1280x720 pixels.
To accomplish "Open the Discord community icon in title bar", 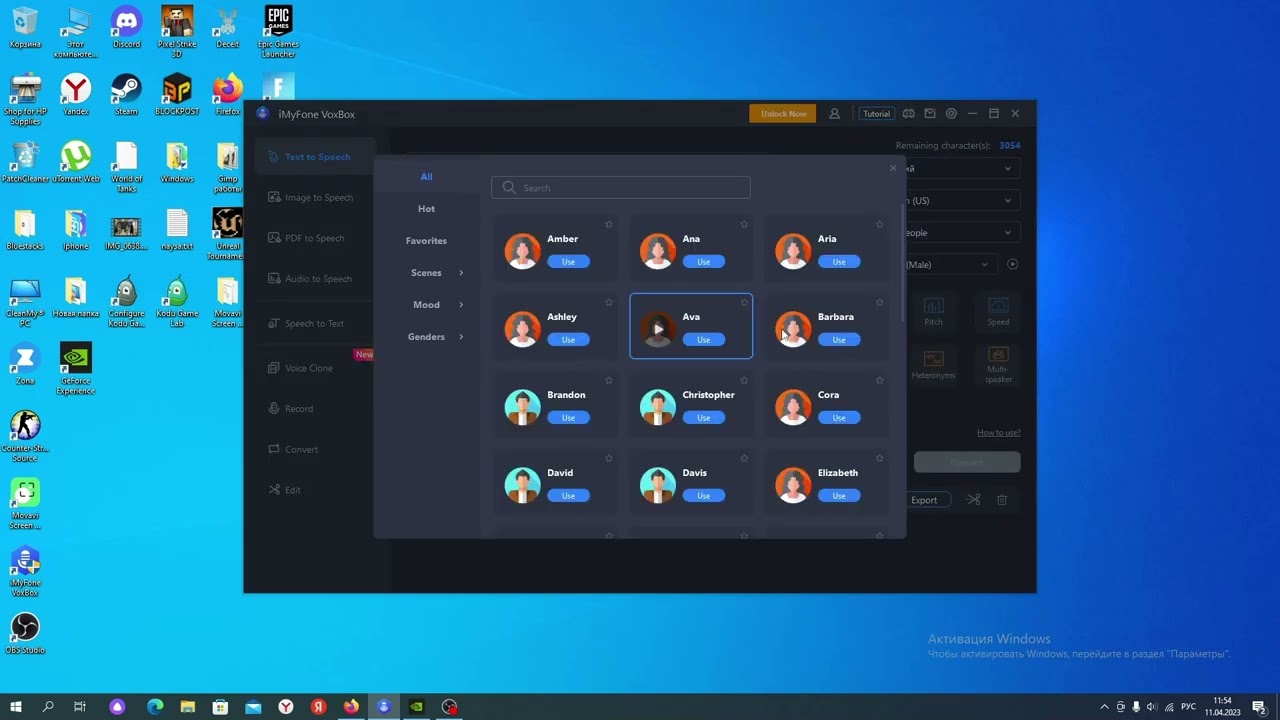I will [x=908, y=114].
